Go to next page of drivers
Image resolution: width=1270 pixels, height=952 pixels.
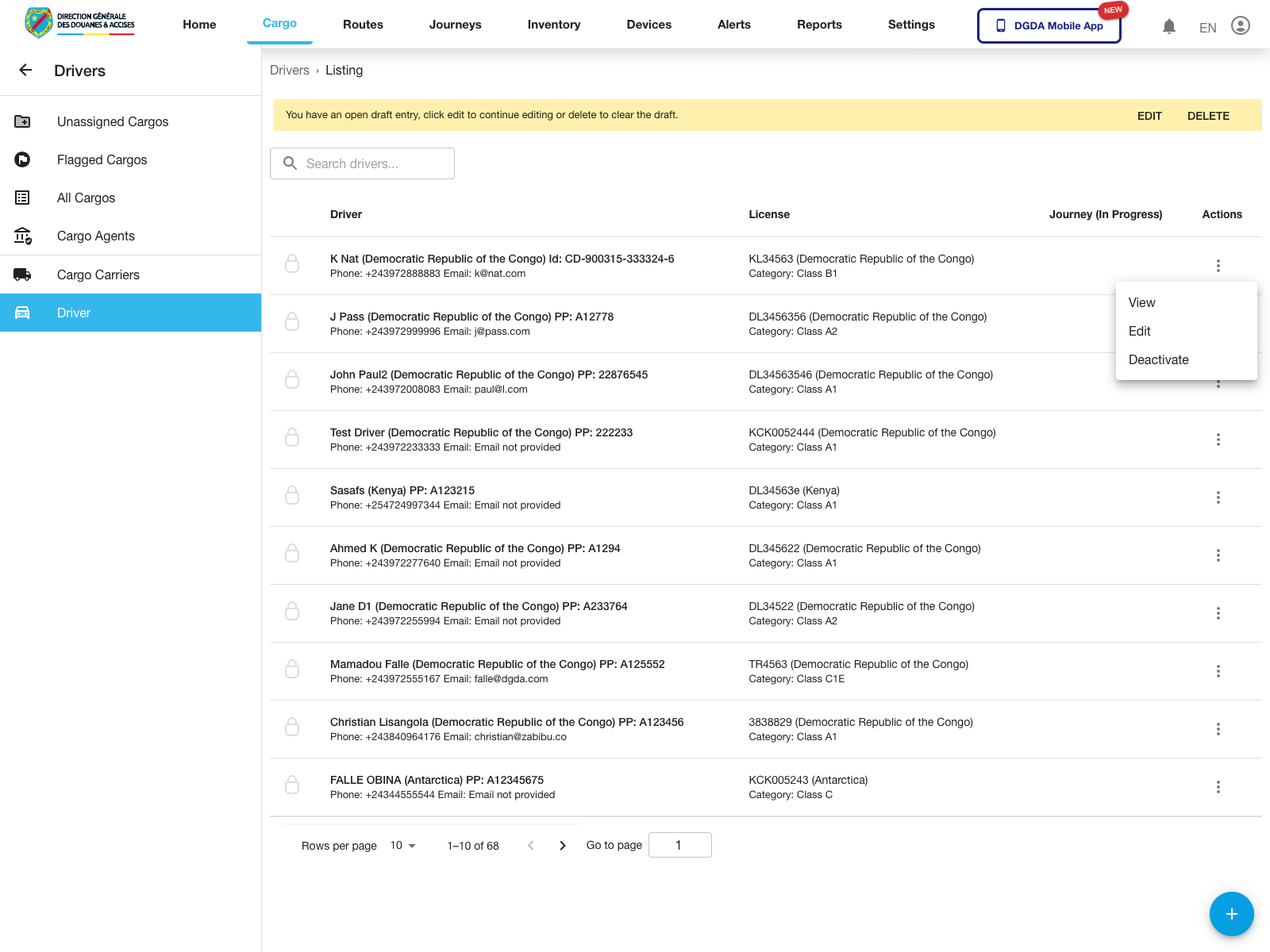coord(563,846)
